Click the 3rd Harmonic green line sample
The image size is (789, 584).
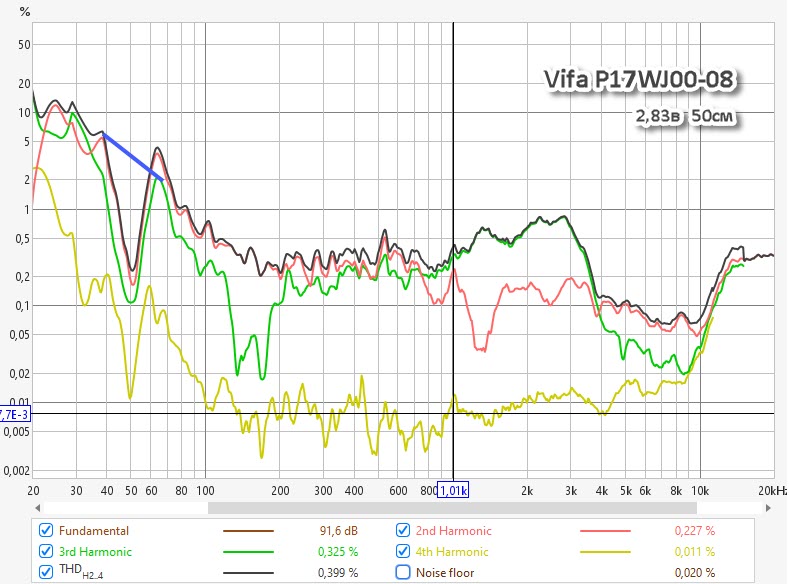pyautogui.click(x=248, y=552)
